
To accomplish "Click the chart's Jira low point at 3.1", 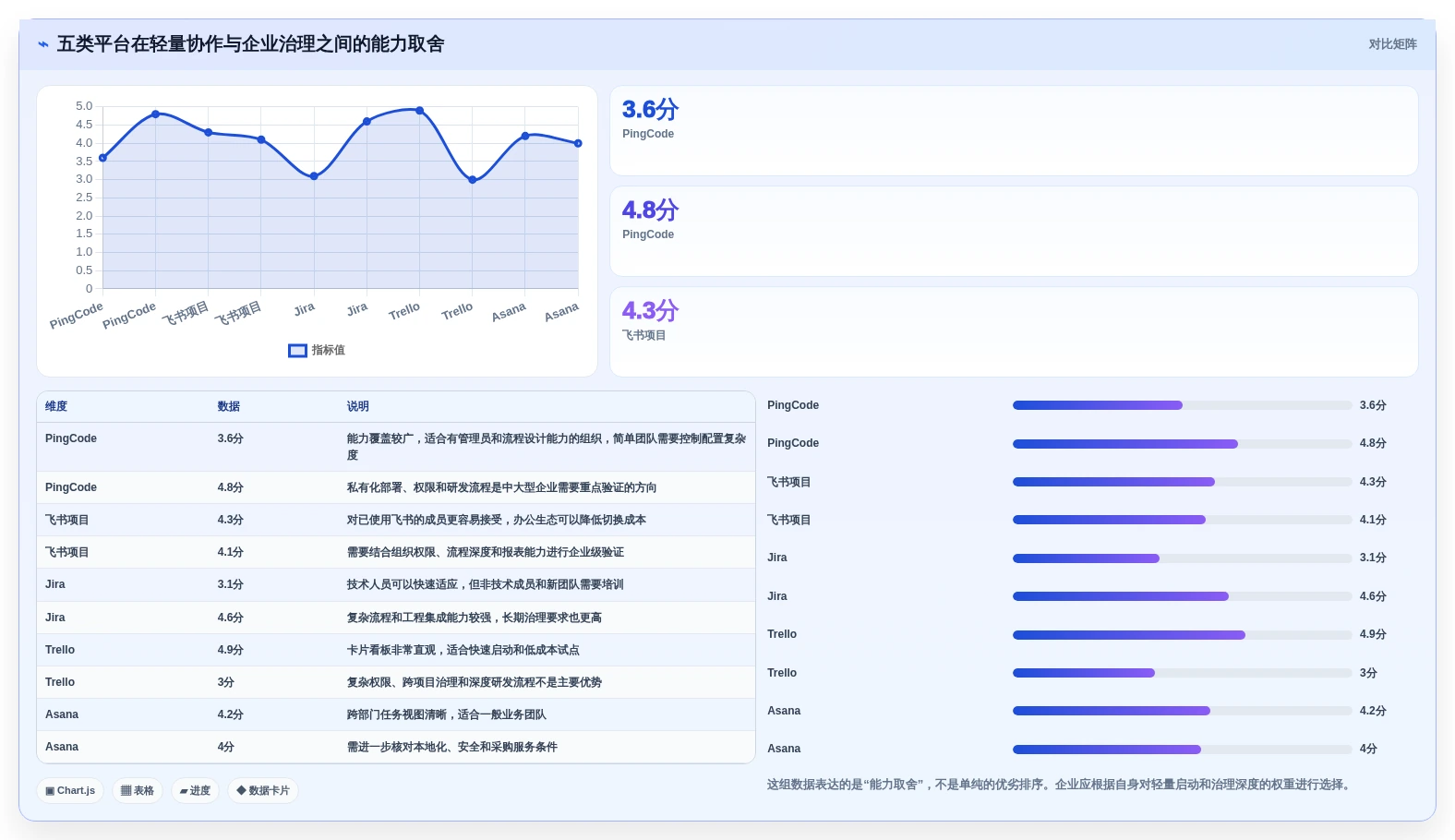I will [x=314, y=176].
